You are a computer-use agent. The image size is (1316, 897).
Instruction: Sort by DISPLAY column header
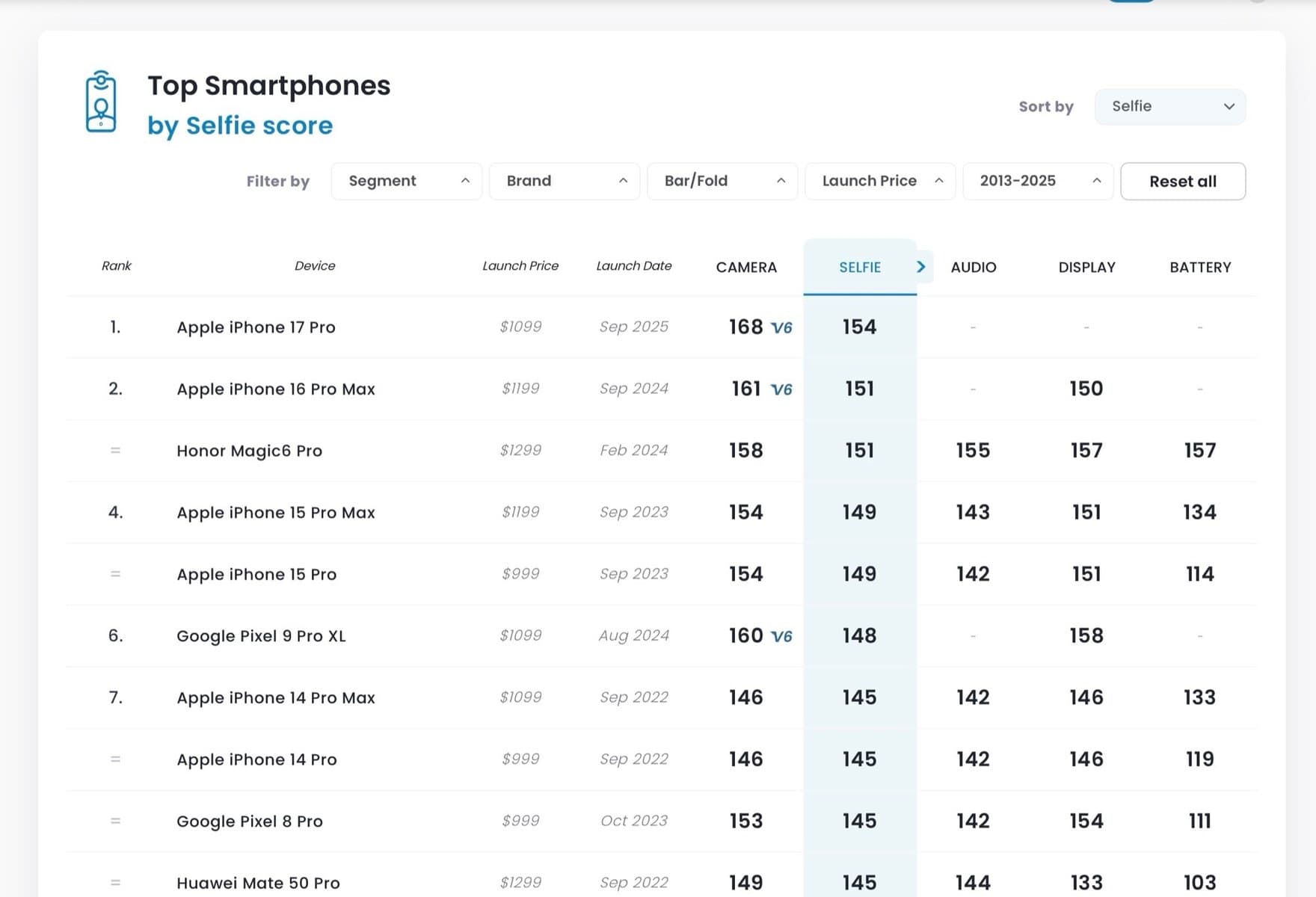[1086, 268]
